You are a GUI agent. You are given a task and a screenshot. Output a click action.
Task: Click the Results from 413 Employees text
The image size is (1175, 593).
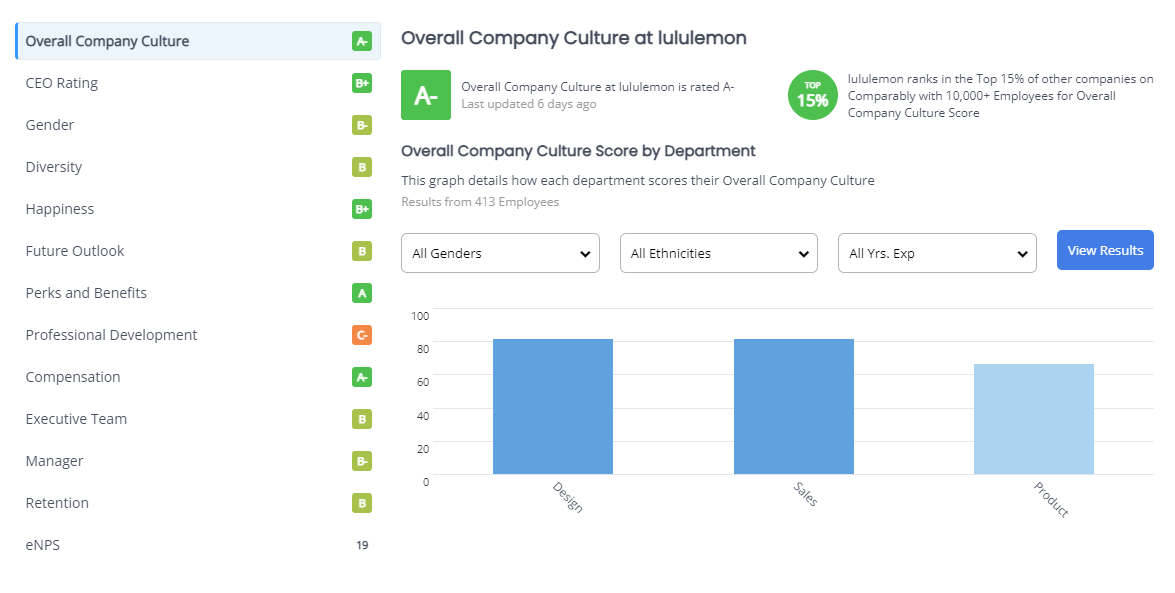tap(480, 202)
